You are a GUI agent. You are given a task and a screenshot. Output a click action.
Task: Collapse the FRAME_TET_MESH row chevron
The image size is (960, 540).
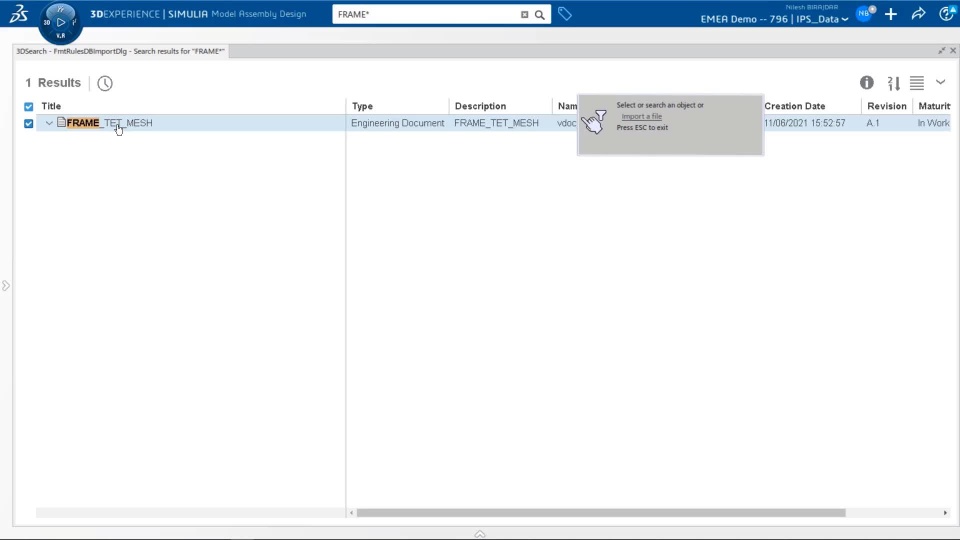tap(49, 123)
